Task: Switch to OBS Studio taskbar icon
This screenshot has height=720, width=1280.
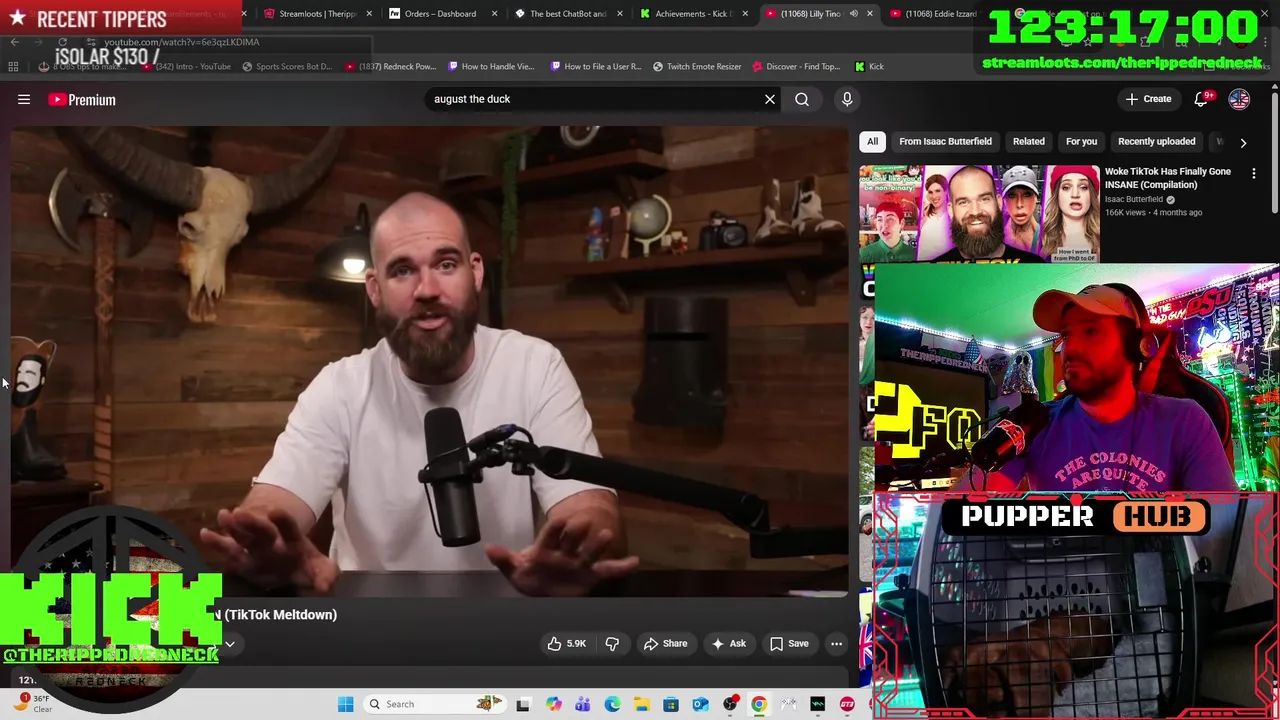Action: (730, 704)
